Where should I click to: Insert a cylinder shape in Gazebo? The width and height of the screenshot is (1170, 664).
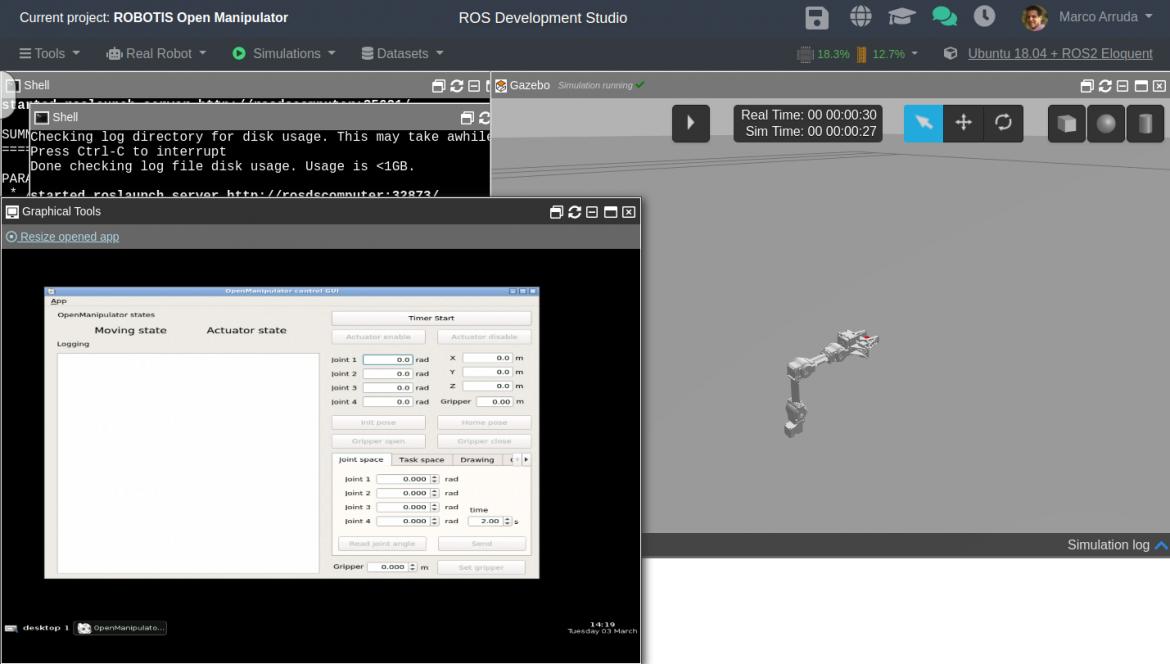[x=1145, y=123]
